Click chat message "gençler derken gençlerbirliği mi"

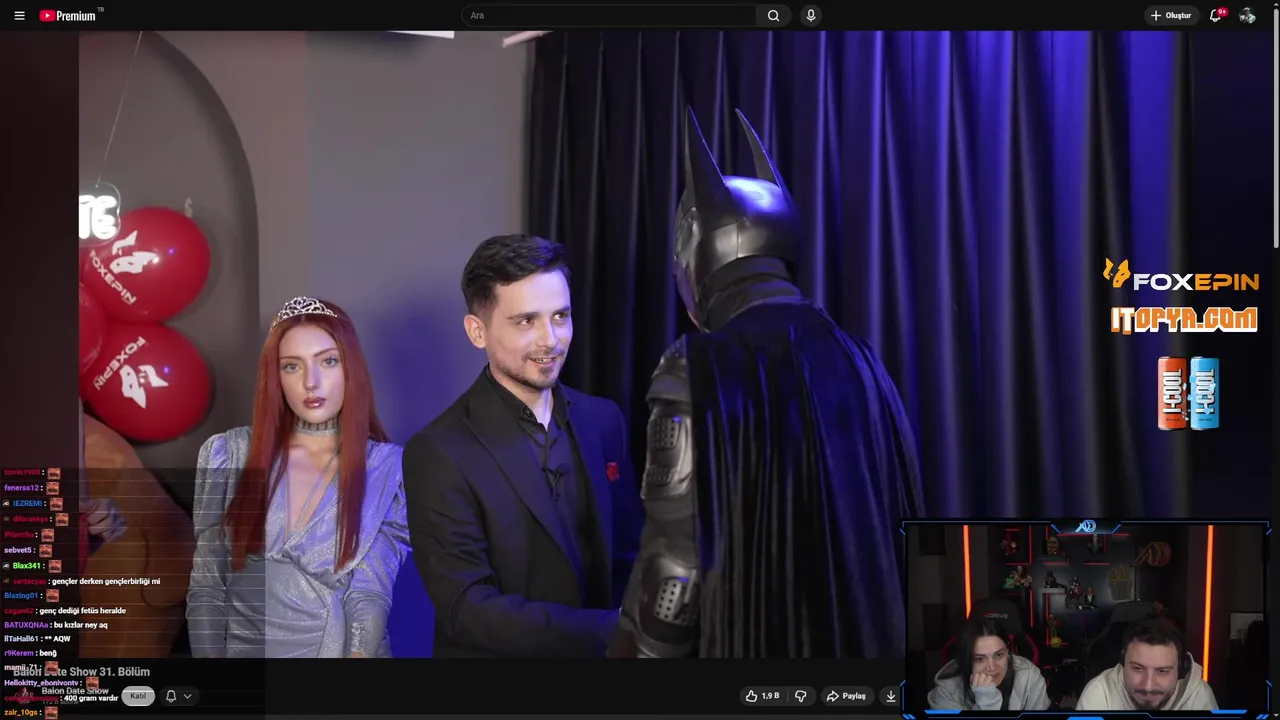coord(106,581)
